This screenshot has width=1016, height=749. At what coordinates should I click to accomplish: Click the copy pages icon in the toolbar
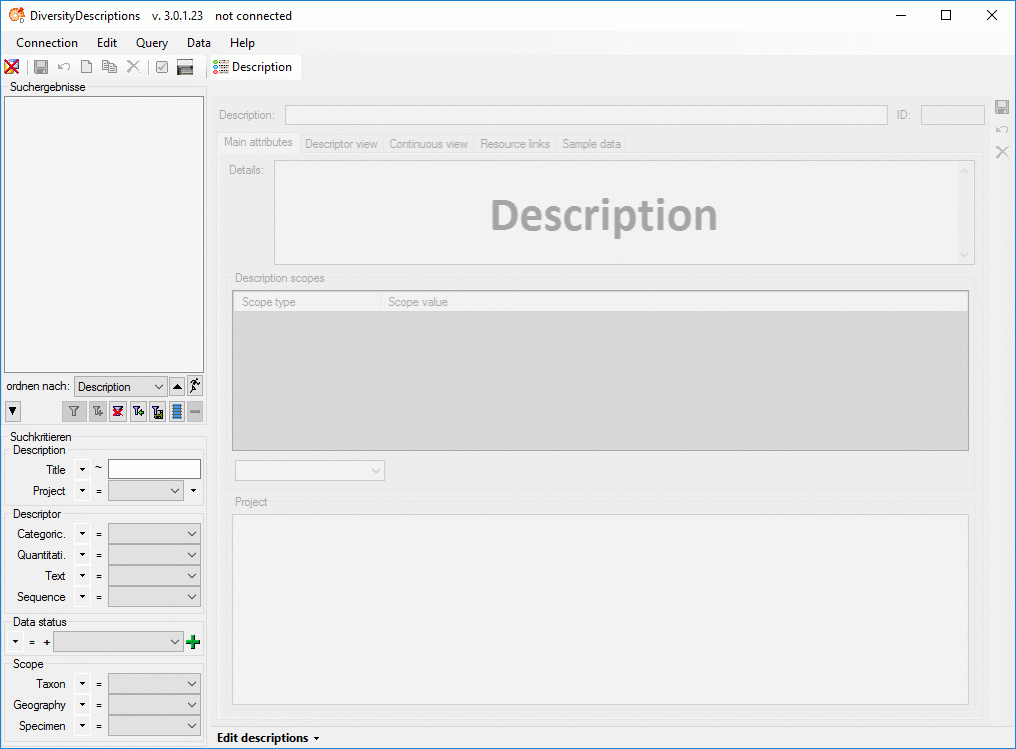coord(110,67)
